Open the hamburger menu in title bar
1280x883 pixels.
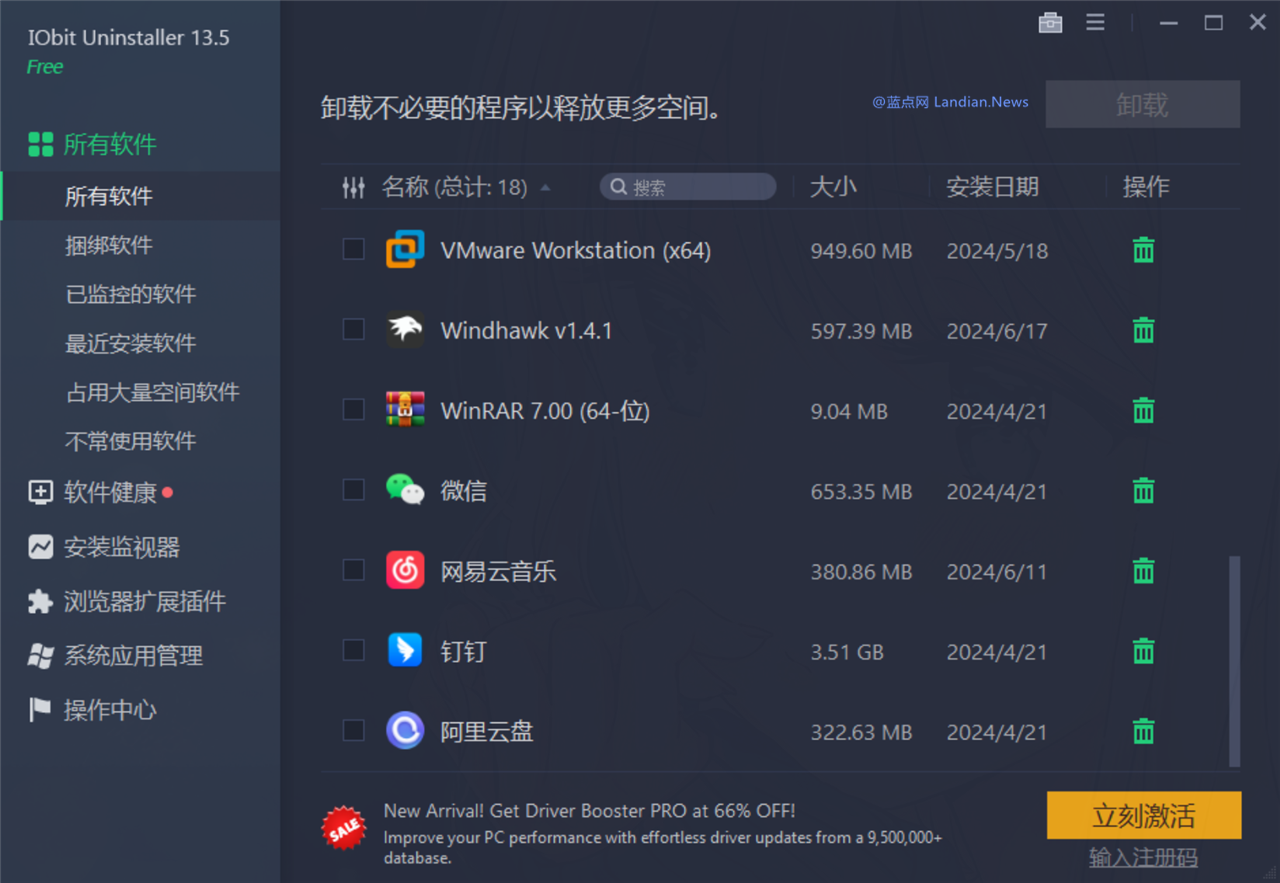click(x=1096, y=22)
